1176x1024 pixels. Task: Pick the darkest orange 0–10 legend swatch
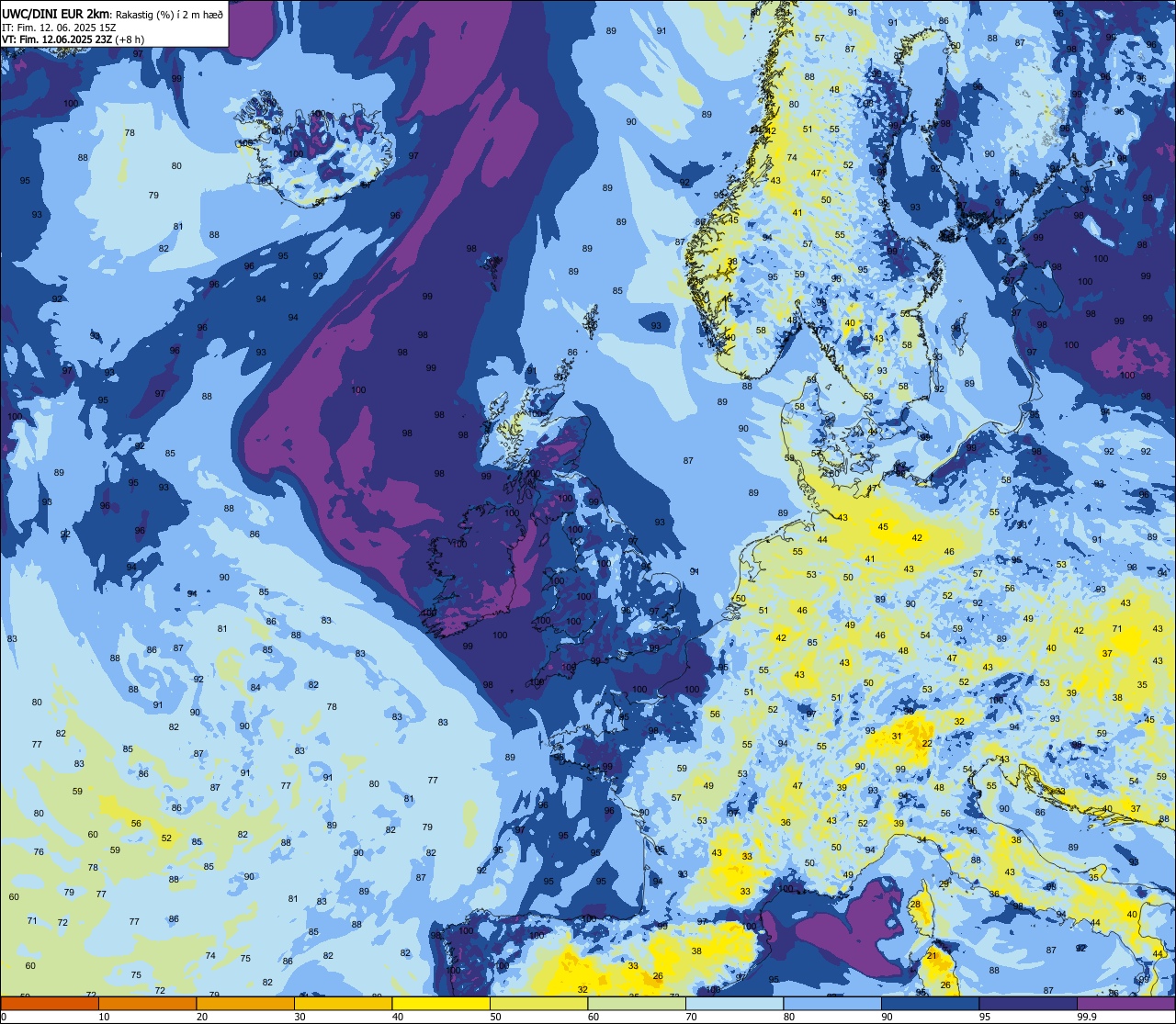click(50, 1004)
